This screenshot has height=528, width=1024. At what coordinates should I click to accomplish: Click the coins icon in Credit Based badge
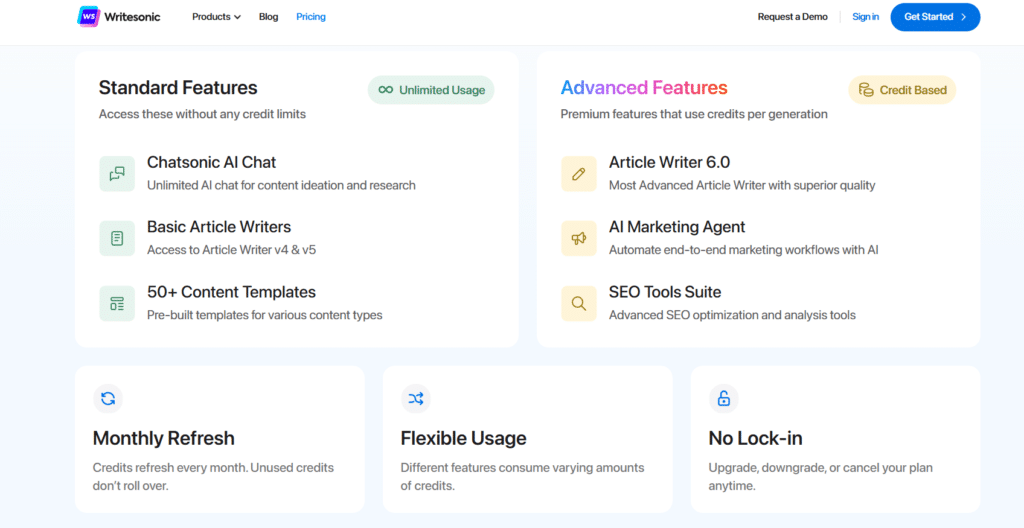(866, 90)
